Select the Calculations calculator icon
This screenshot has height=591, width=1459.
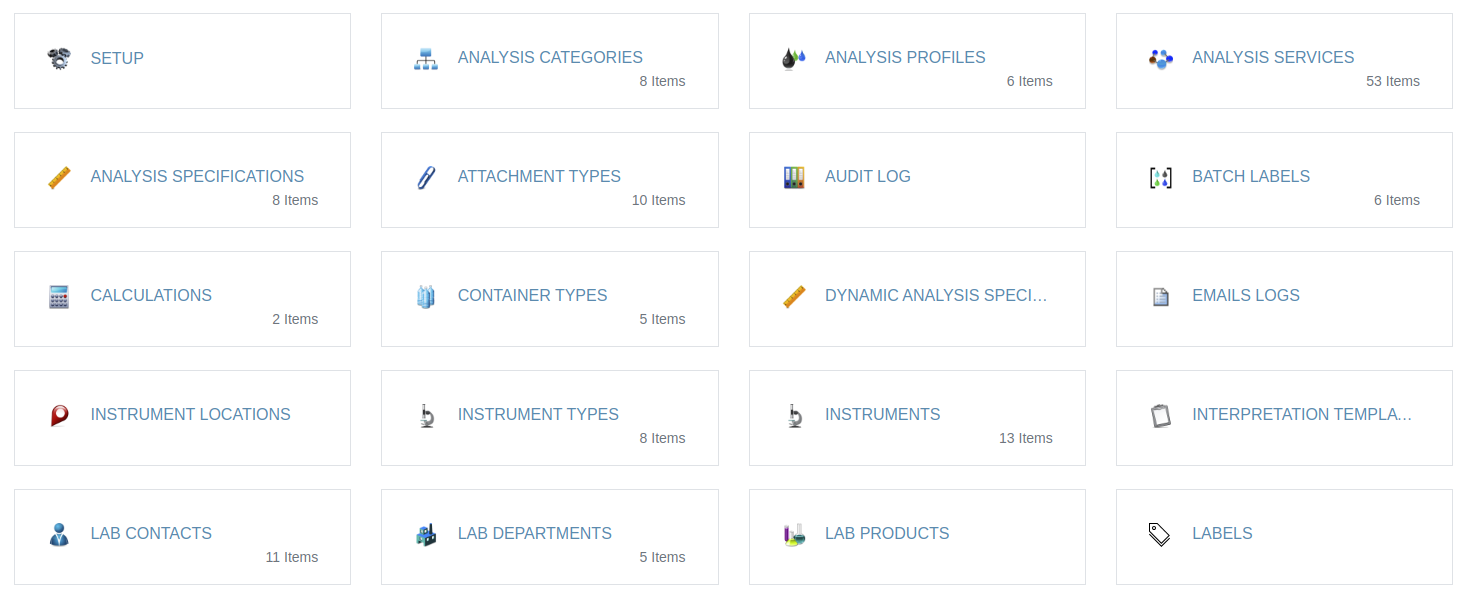59,296
